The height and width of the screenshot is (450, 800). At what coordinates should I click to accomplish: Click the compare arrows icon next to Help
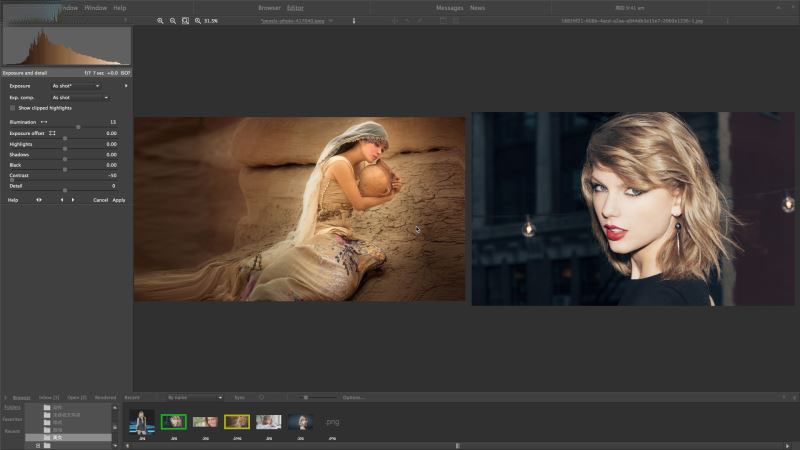(39, 200)
